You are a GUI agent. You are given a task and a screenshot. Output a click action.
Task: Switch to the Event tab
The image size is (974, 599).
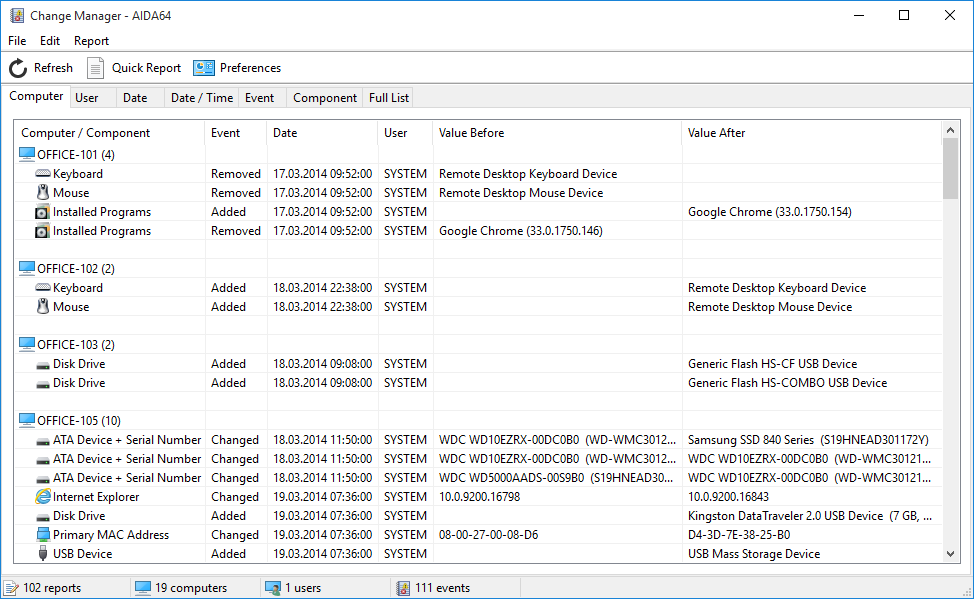coord(263,98)
